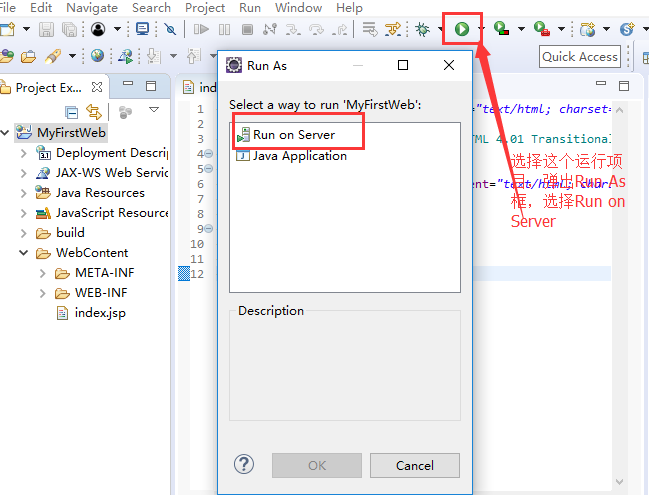Select the Project Explorer tab
The width and height of the screenshot is (649, 495).
48,88
